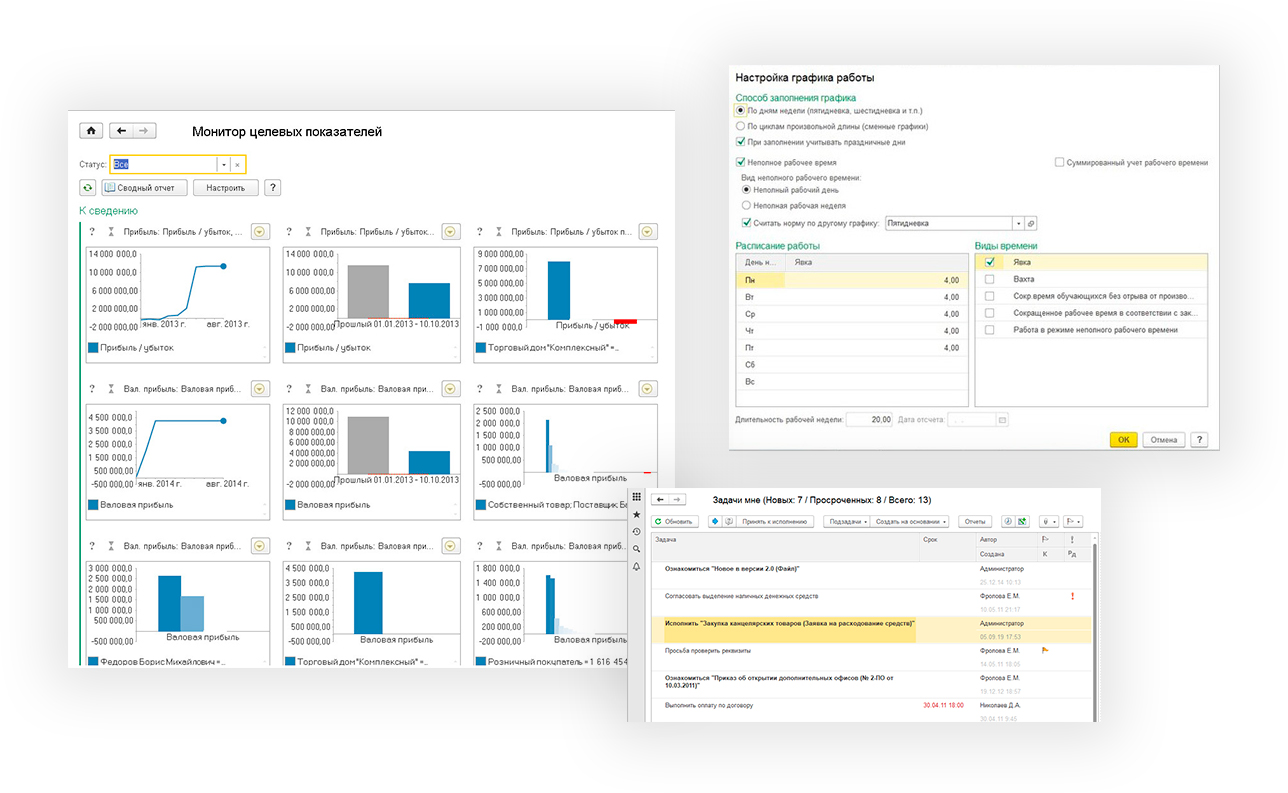Open the notifications bell in the sidebar
The image size is (1288, 793).
pyautogui.click(x=636, y=566)
